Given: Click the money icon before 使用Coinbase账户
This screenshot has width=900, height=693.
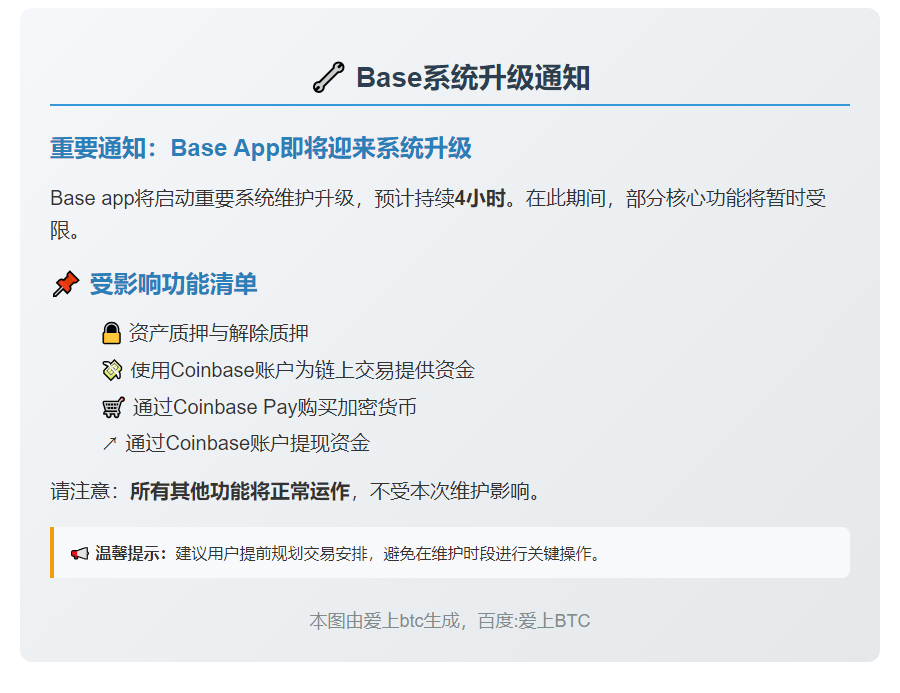Looking at the screenshot, I should click(x=112, y=370).
